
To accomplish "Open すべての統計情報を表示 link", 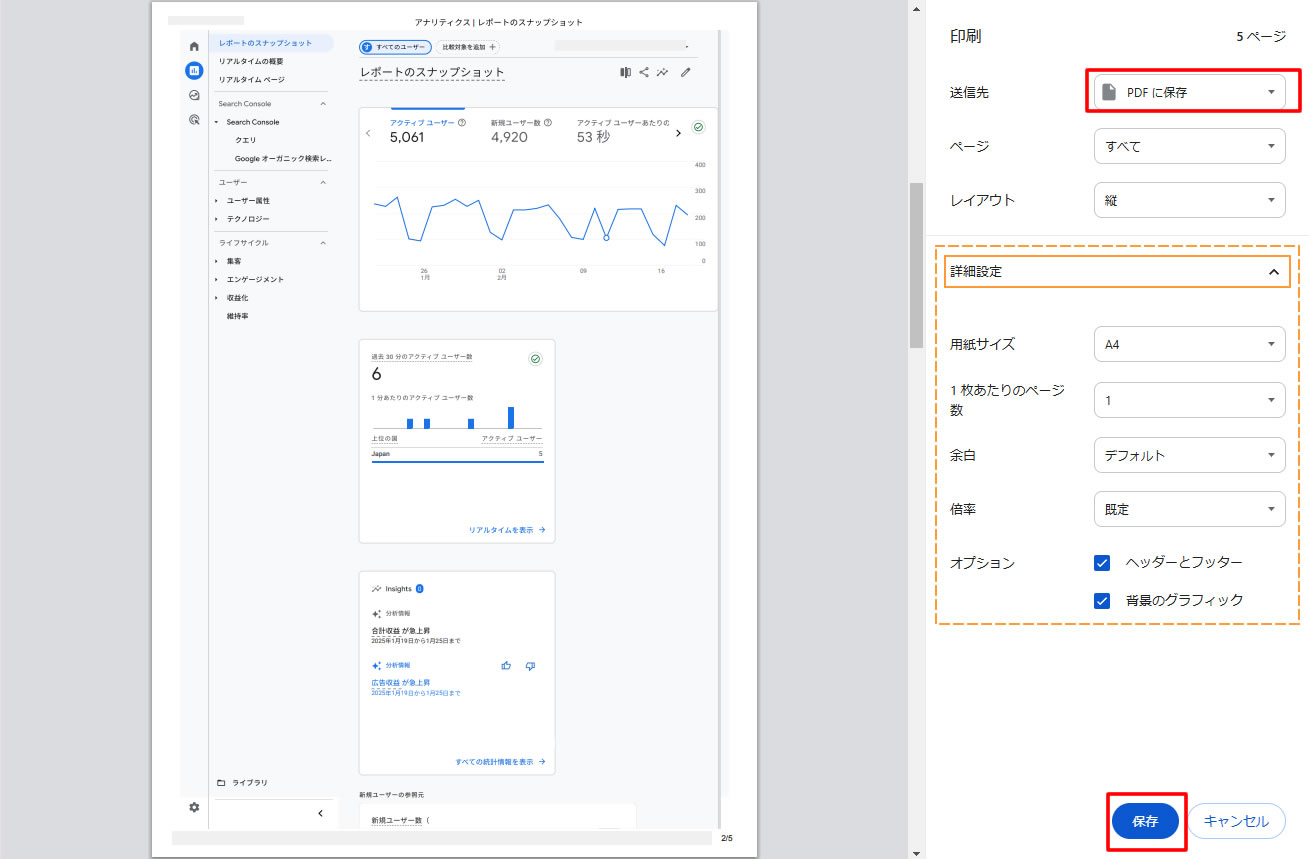I will (500, 761).
